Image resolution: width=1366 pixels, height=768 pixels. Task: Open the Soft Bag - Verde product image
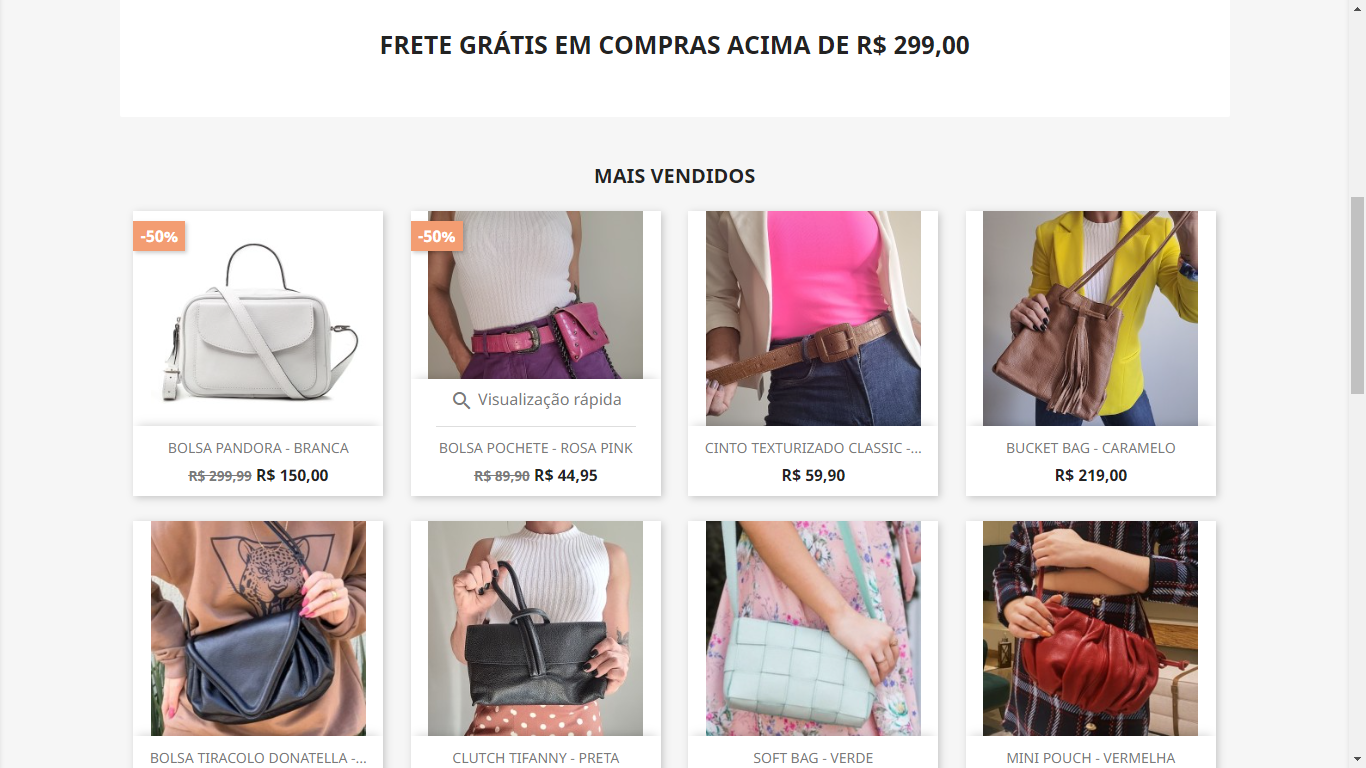[813, 628]
